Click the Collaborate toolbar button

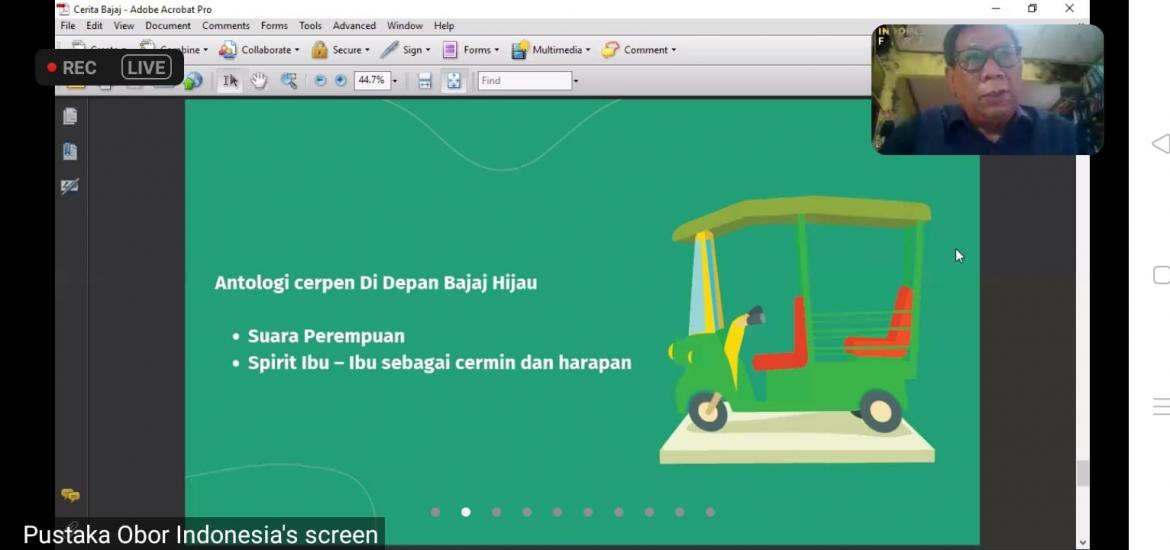click(x=258, y=50)
